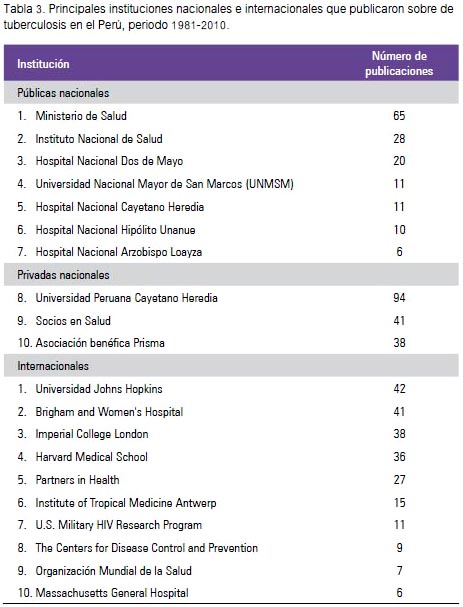Click Instituto Nacional de Salud entry
463x607 pixels.
pos(99,139)
